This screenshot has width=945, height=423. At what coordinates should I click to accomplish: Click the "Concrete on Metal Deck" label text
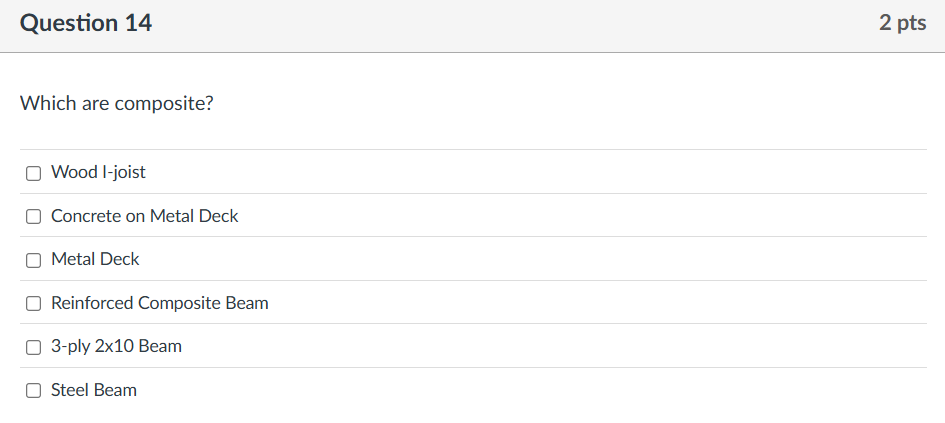pyautogui.click(x=144, y=216)
